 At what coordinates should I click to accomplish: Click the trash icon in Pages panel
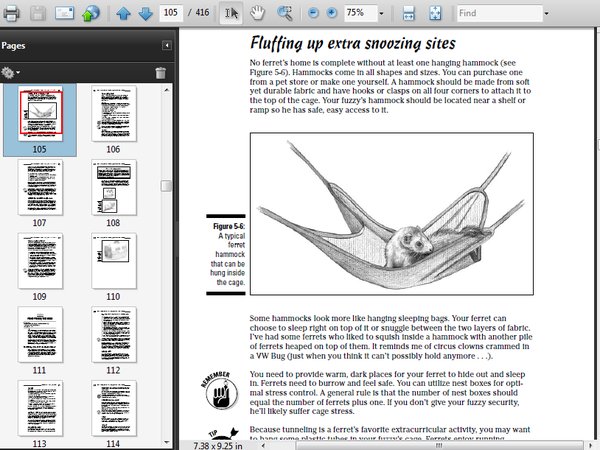[160, 73]
